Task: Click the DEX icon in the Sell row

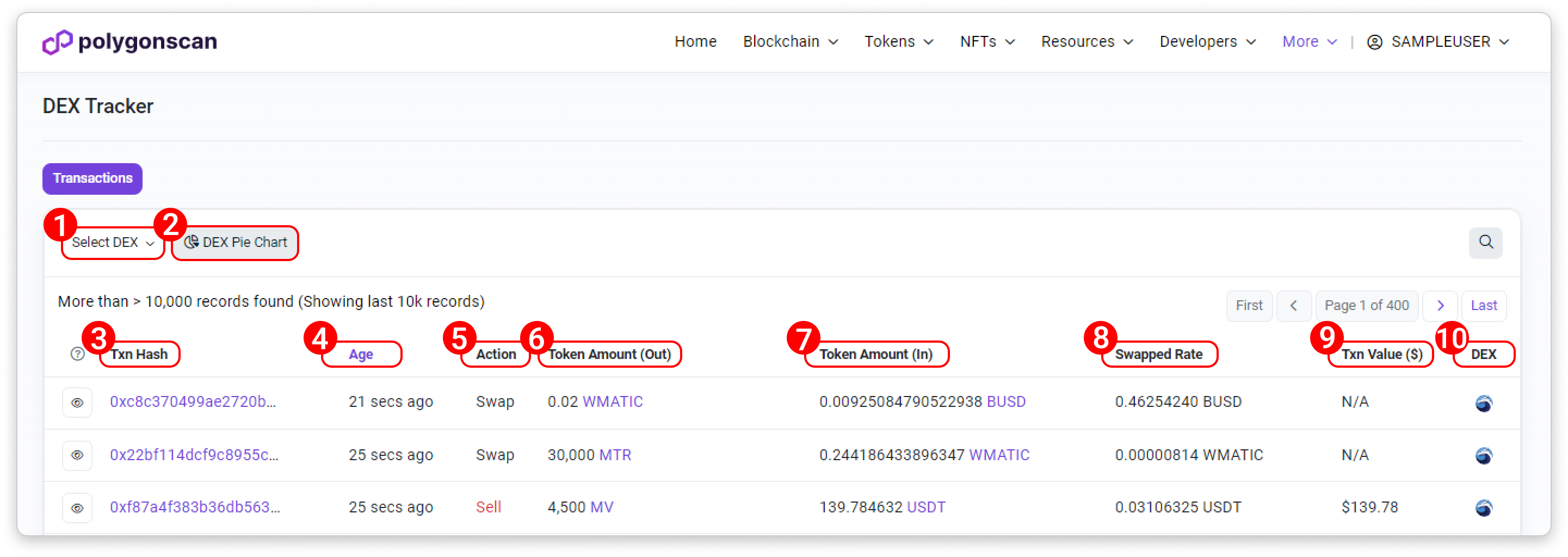Action: (1483, 508)
